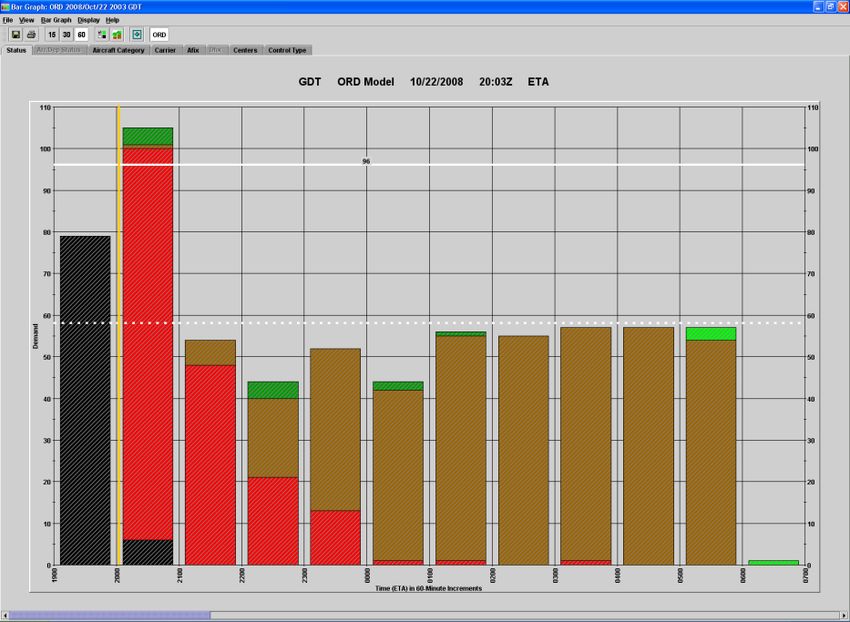Switch to the Carrier tab
This screenshot has height=622, width=850.
point(165,50)
